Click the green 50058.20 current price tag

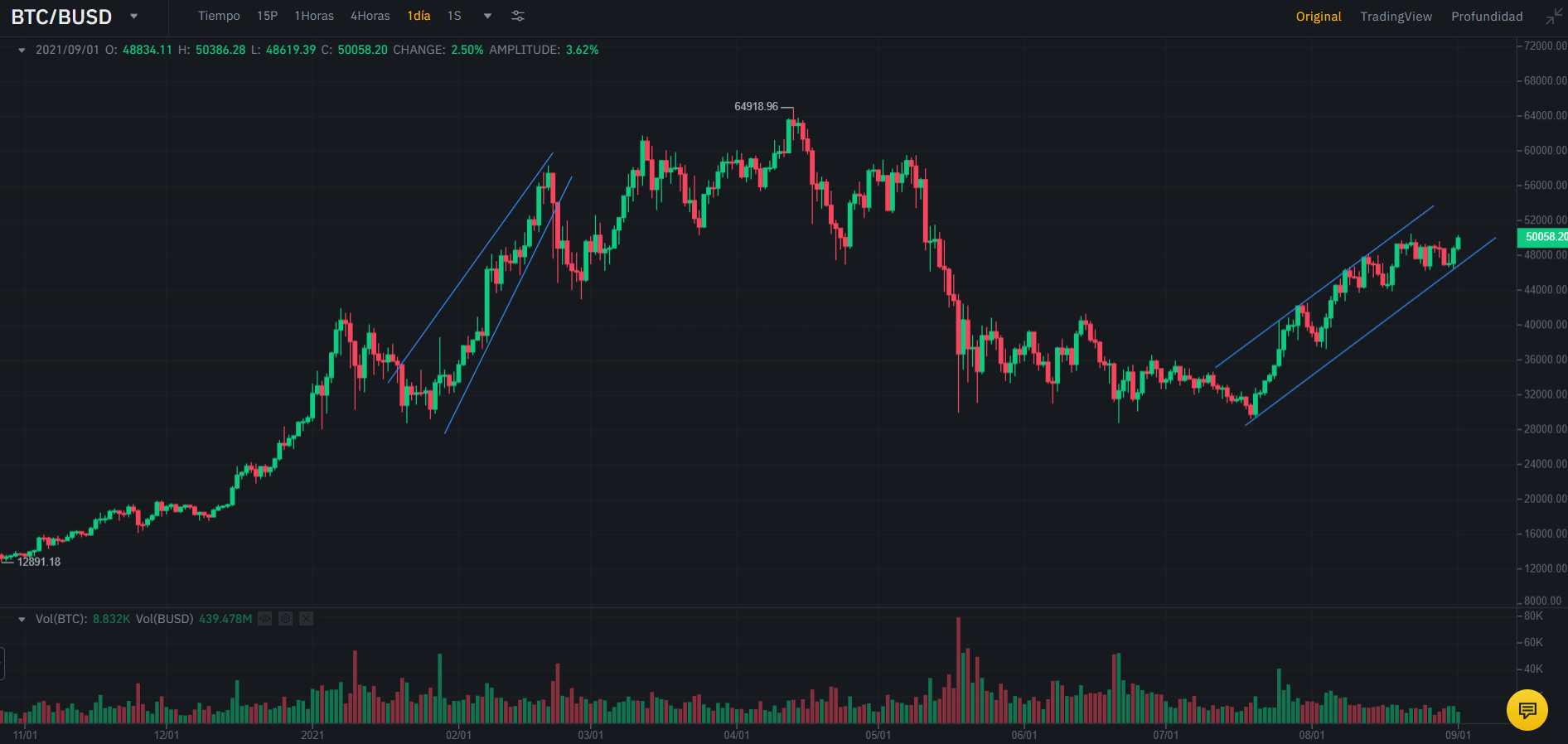pos(1543,237)
